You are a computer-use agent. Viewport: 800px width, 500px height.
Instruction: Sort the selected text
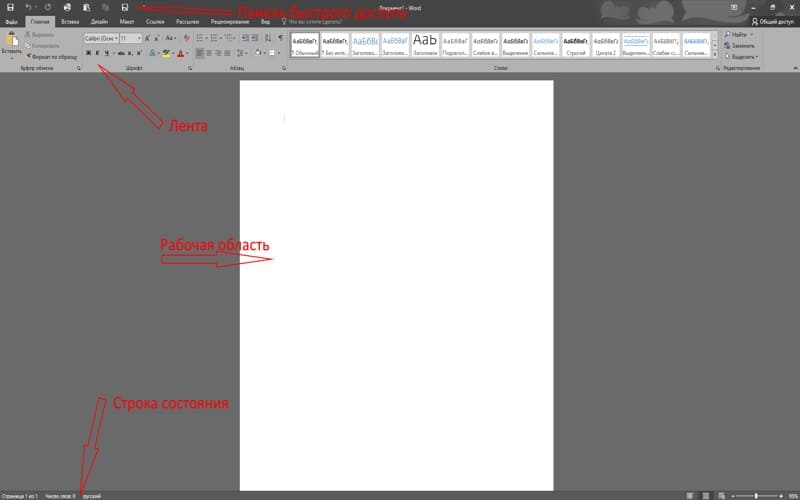[268, 38]
